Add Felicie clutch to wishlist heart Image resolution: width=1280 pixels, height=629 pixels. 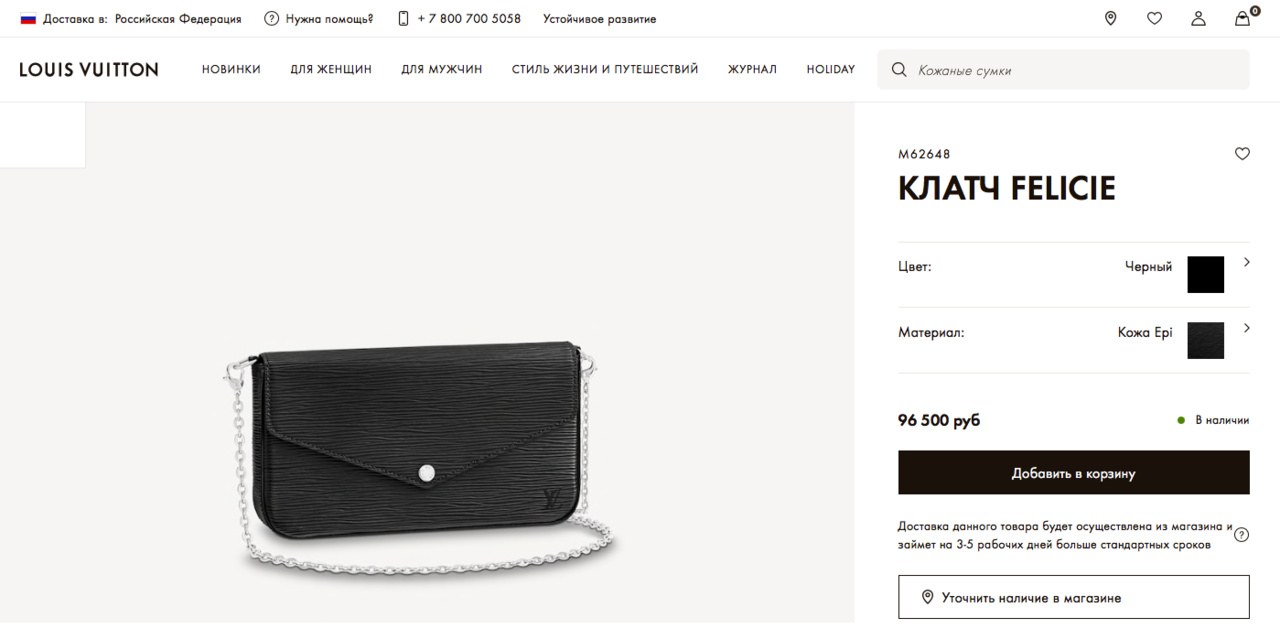coord(1242,154)
